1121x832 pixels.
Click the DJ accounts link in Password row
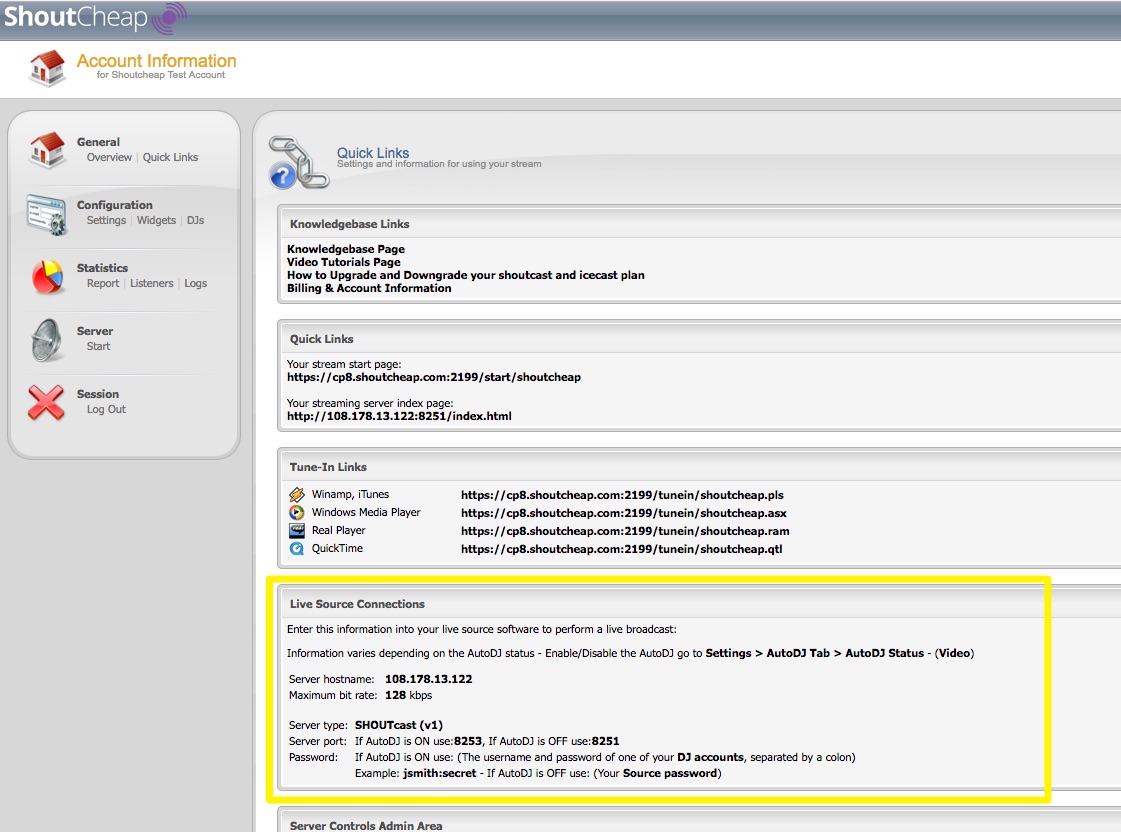711,757
